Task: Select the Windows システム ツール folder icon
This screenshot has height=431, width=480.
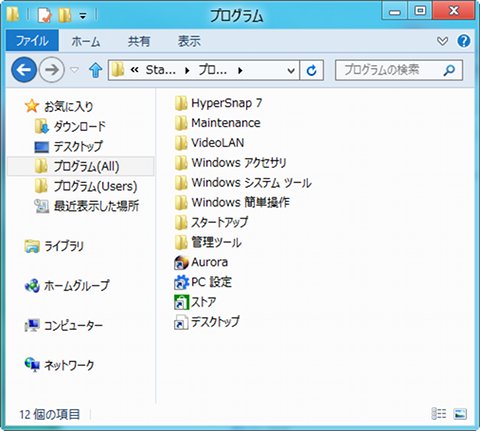Action: click(181, 183)
